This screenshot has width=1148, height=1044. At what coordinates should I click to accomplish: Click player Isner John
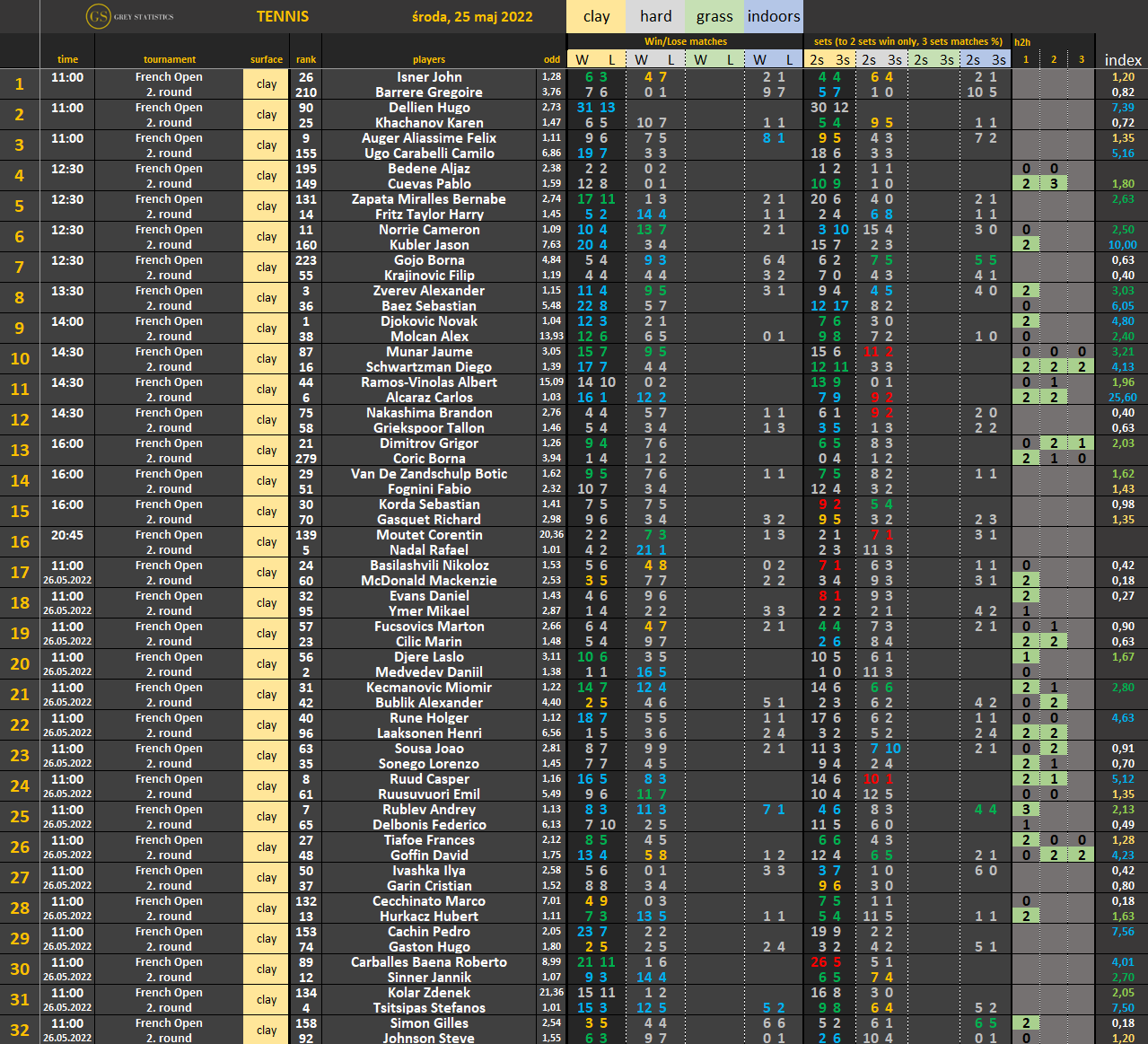pyautogui.click(x=429, y=77)
